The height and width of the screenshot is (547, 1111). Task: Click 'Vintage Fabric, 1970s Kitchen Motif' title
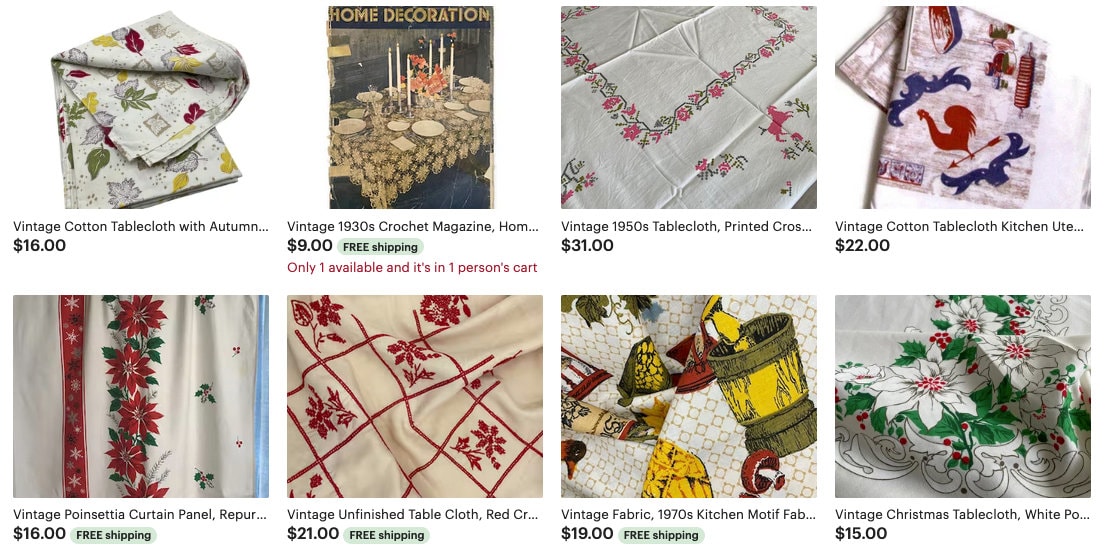pyautogui.click(x=689, y=514)
